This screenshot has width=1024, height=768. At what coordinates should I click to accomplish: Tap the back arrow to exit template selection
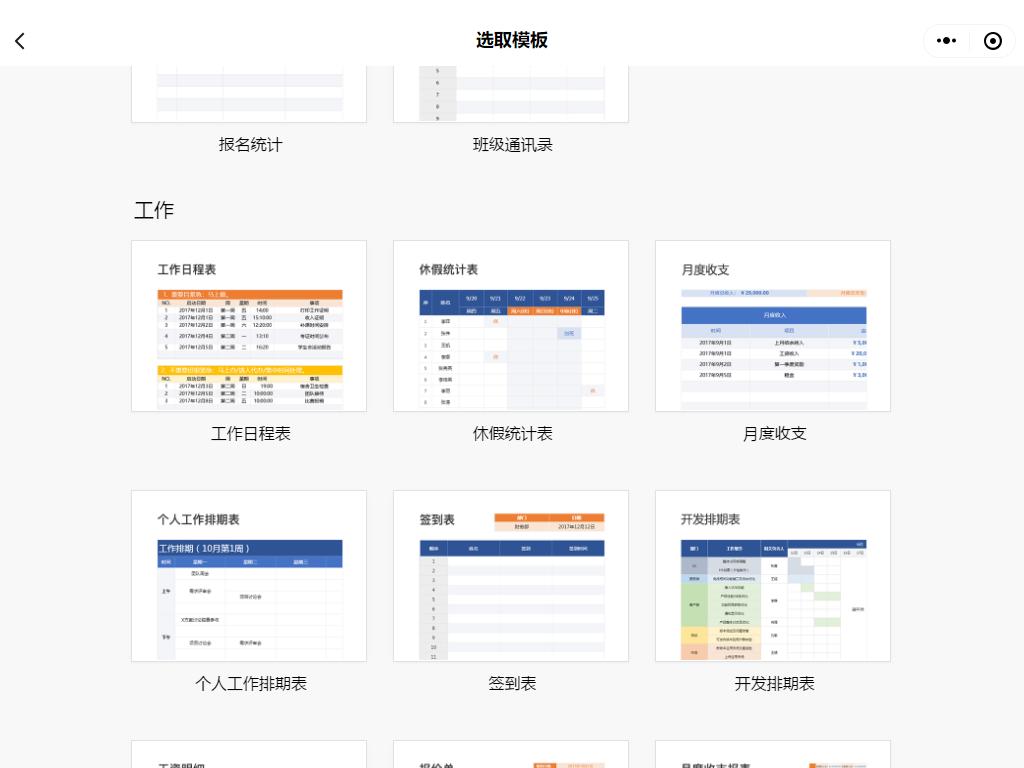[20, 41]
